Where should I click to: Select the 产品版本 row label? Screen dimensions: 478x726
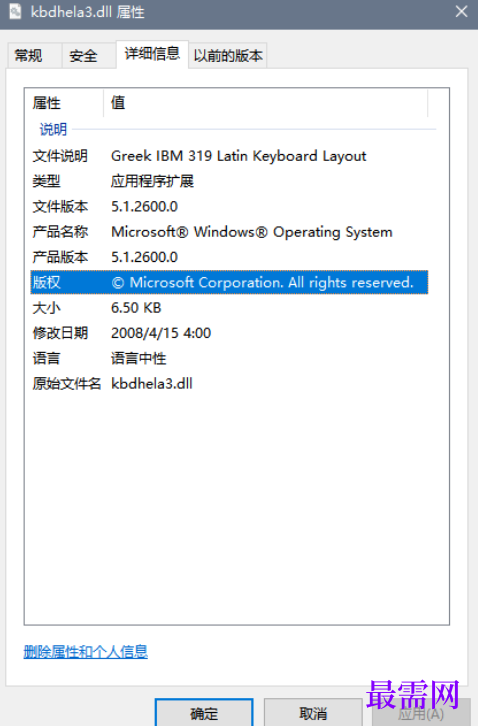[x=60, y=257]
